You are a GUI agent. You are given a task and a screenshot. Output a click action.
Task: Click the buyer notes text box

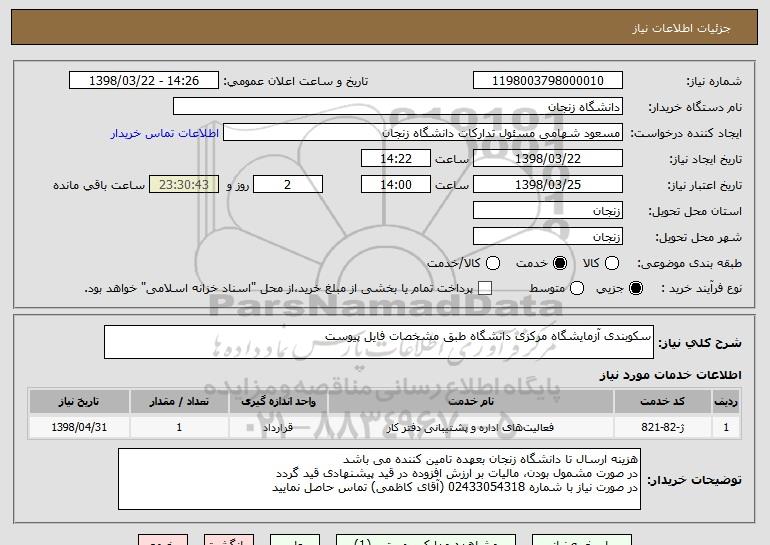click(379, 479)
